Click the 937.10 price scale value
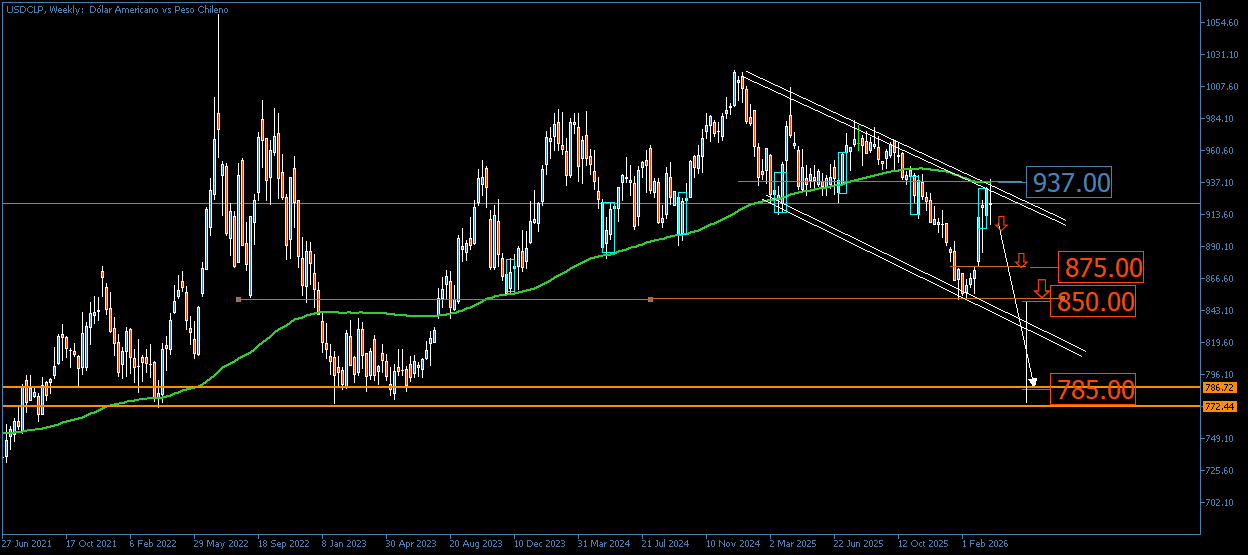This screenshot has width=1248, height=555. pyautogui.click(x=1222, y=182)
